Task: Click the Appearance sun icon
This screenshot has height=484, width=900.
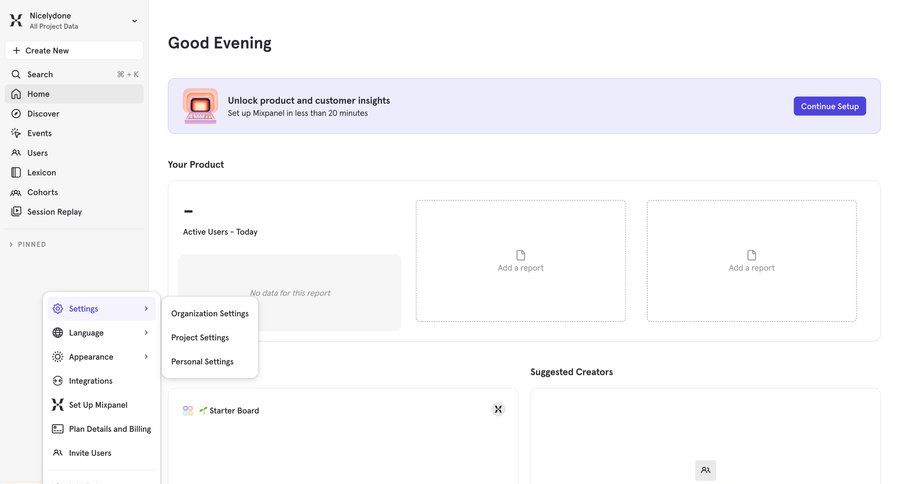Action: point(57,357)
